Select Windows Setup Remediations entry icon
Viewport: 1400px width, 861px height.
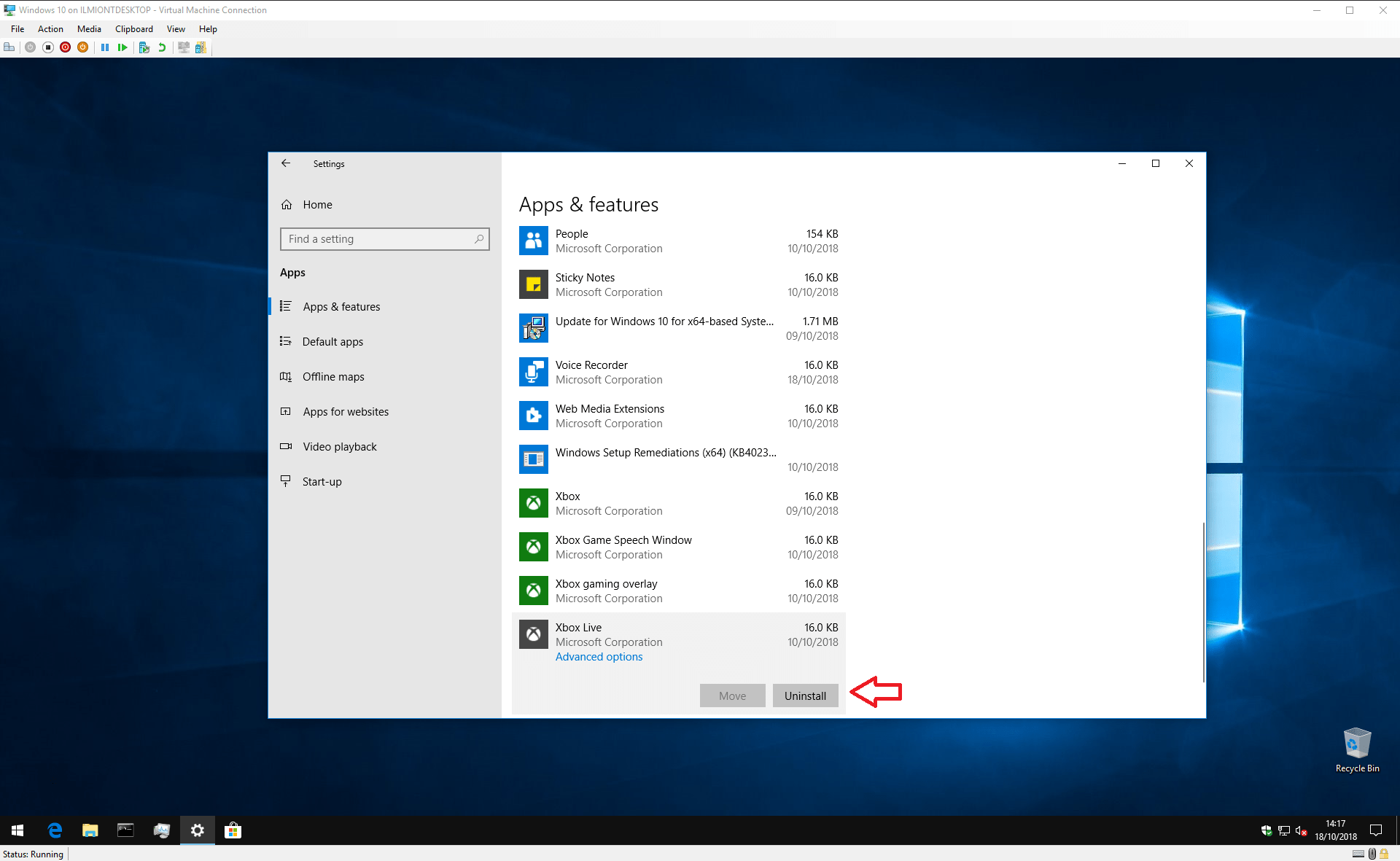(534, 459)
